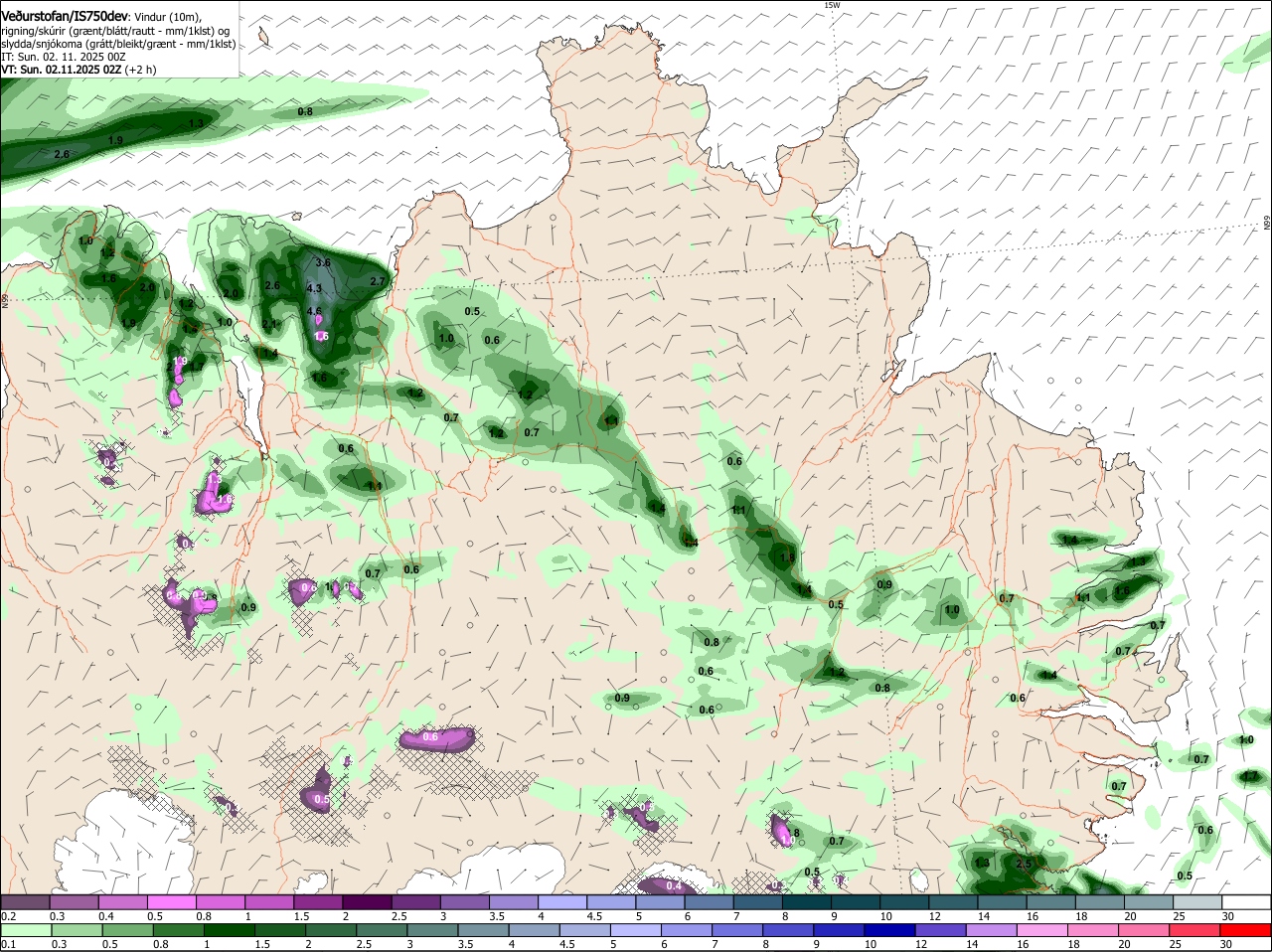Click upper snow legend swatch between 2 and 2.5

click(367, 901)
